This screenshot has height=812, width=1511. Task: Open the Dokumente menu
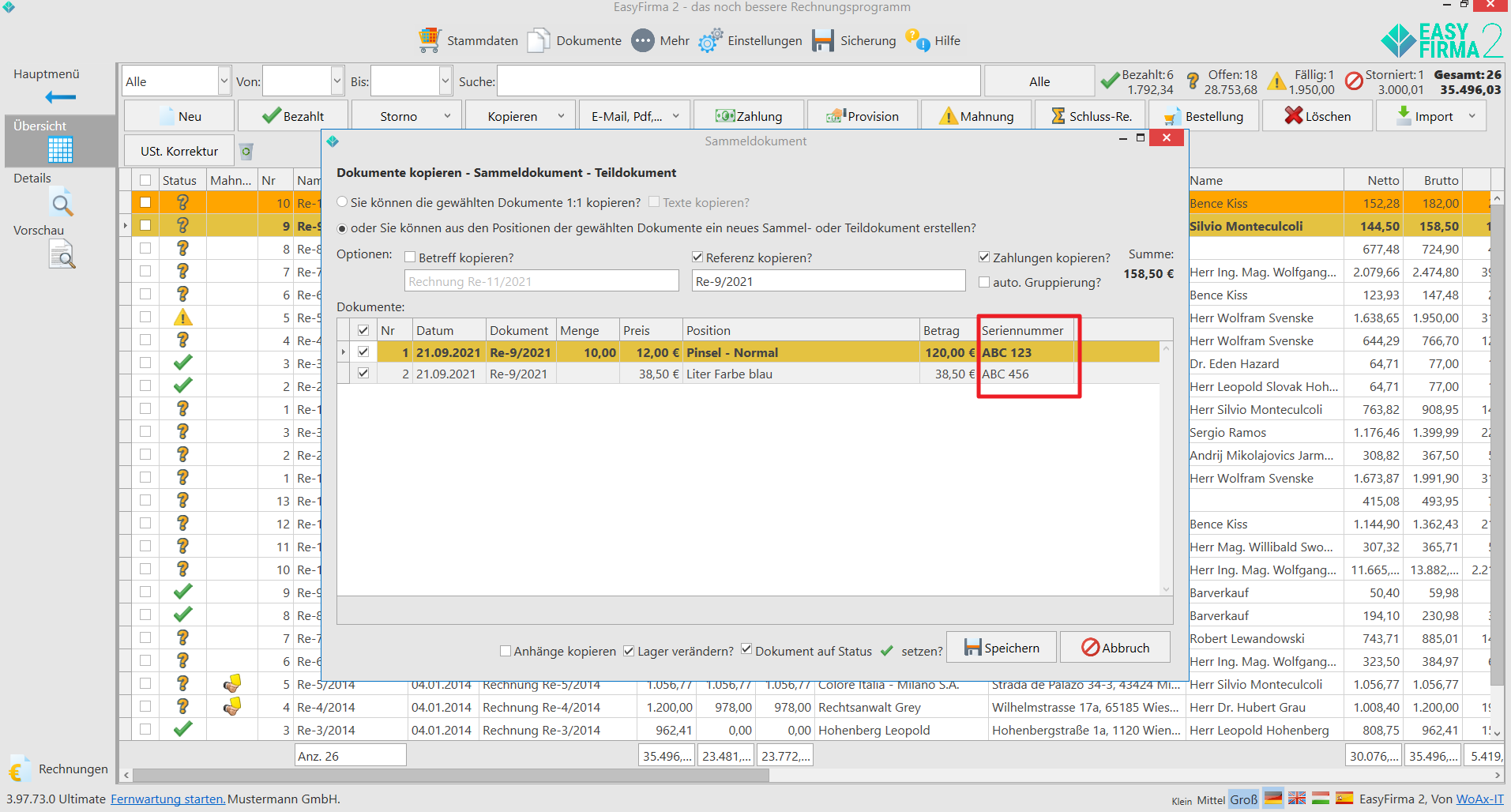pos(574,40)
